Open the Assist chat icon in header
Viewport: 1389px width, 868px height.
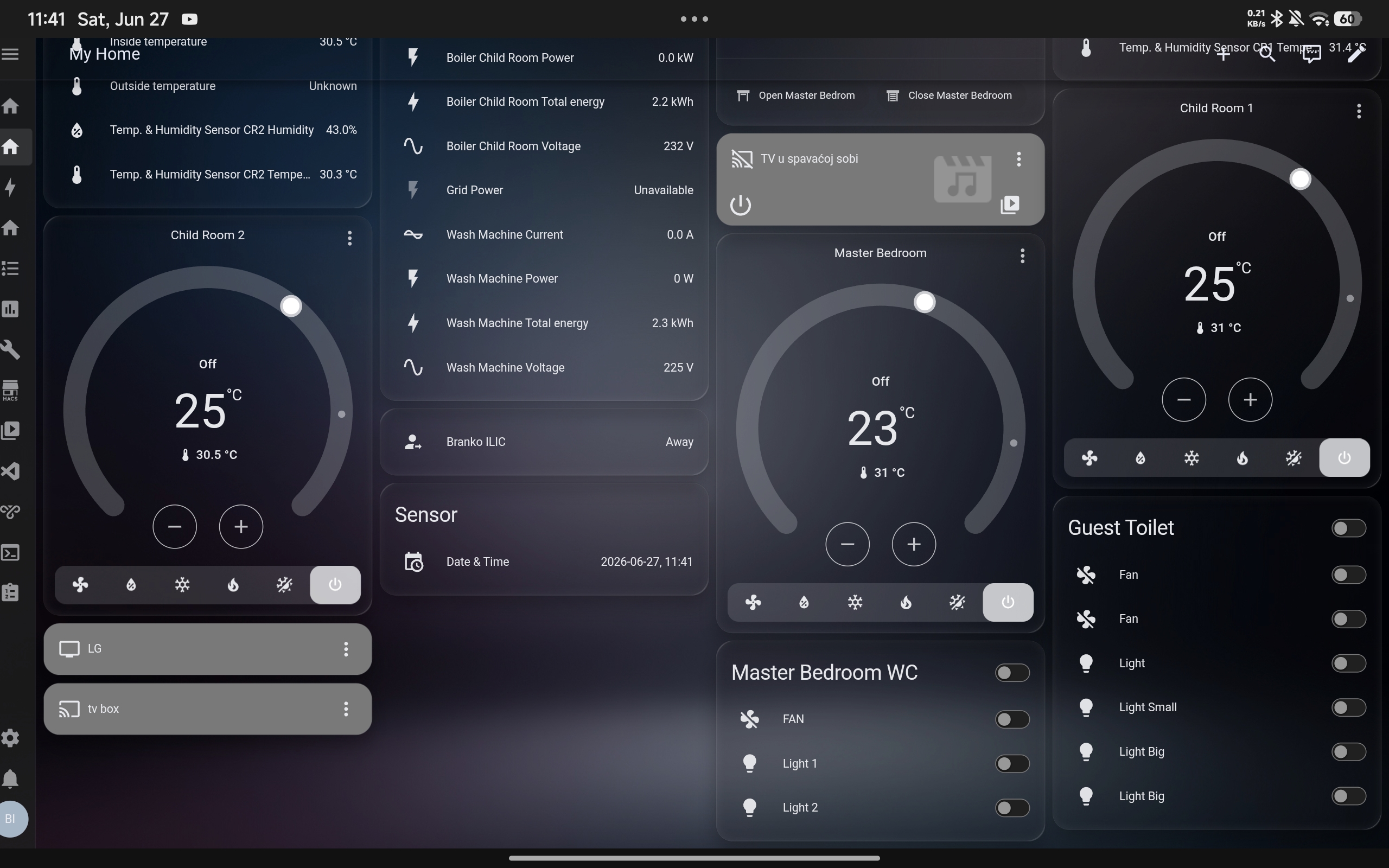coord(1311,54)
